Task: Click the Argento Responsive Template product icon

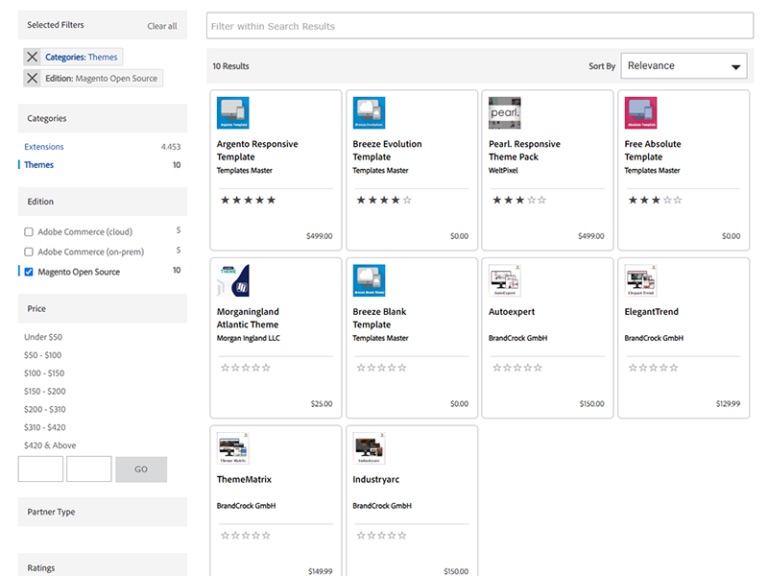Action: 233,113
